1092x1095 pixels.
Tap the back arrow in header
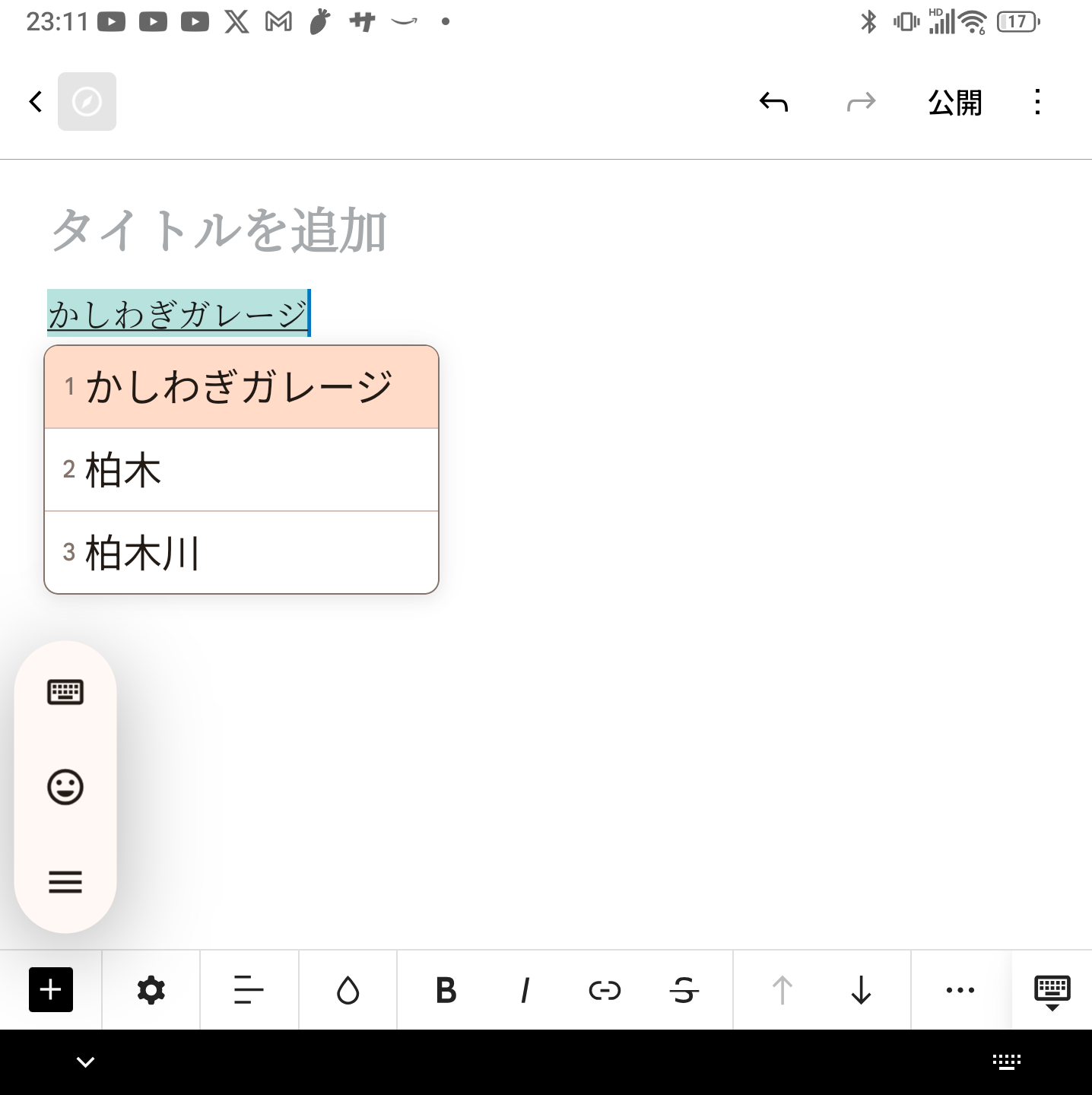point(35,102)
